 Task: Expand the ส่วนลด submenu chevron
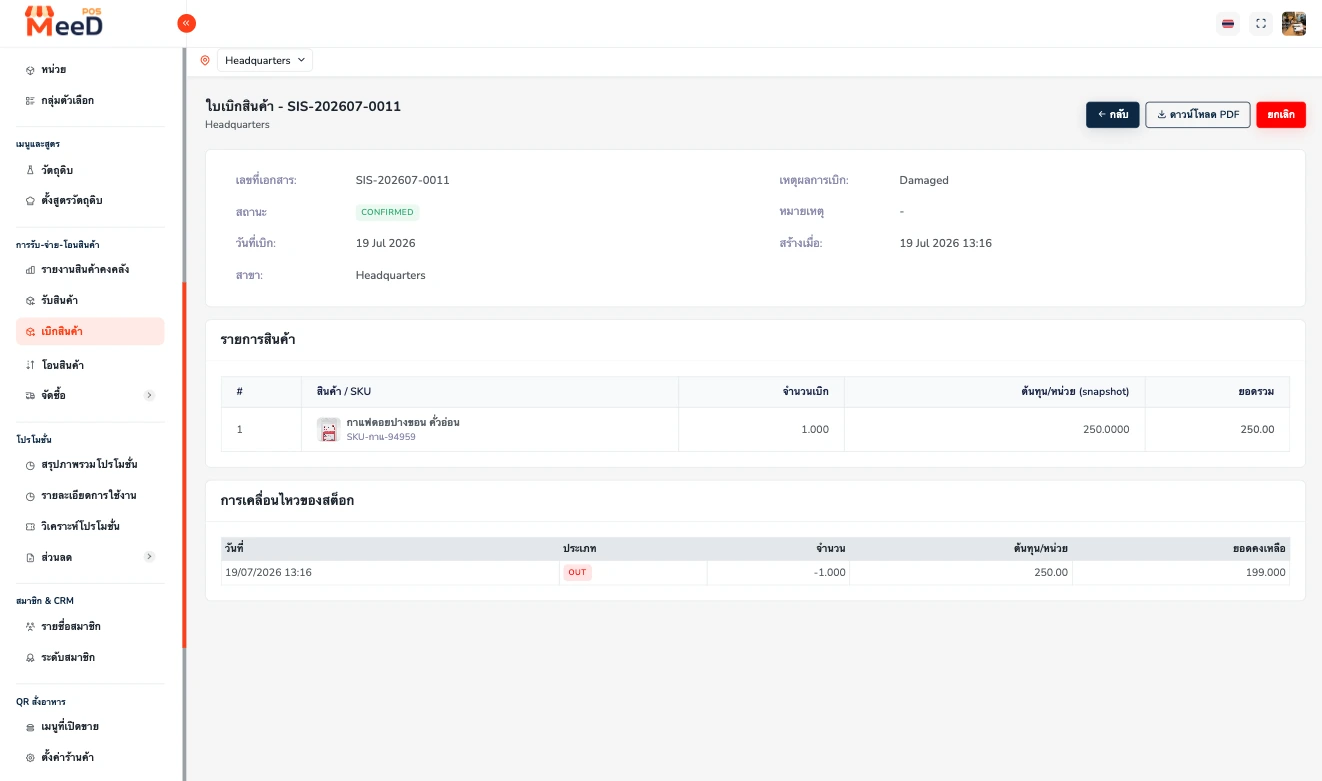click(x=149, y=556)
